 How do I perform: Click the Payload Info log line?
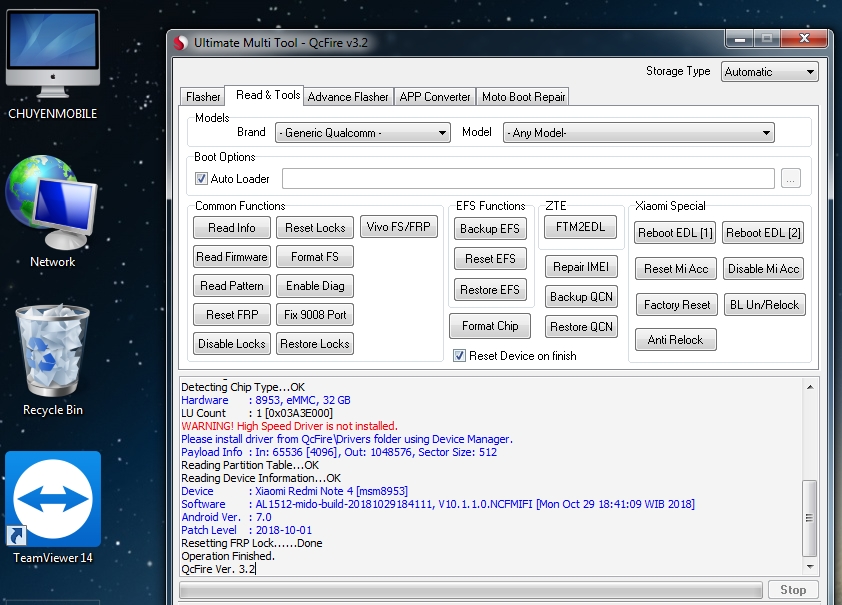339,452
